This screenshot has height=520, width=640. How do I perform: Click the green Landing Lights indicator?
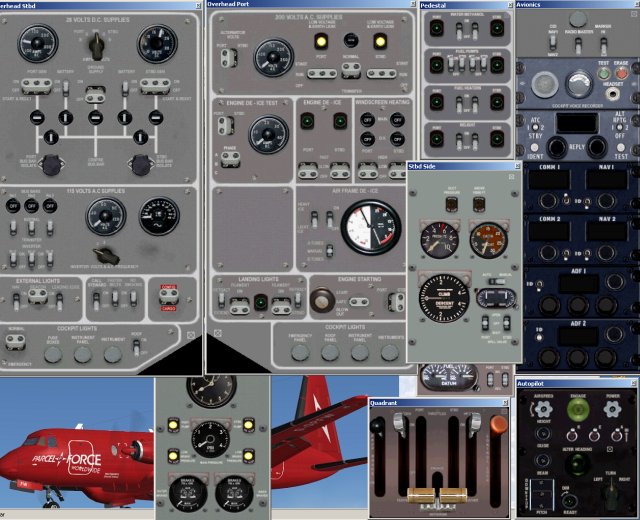point(260,303)
